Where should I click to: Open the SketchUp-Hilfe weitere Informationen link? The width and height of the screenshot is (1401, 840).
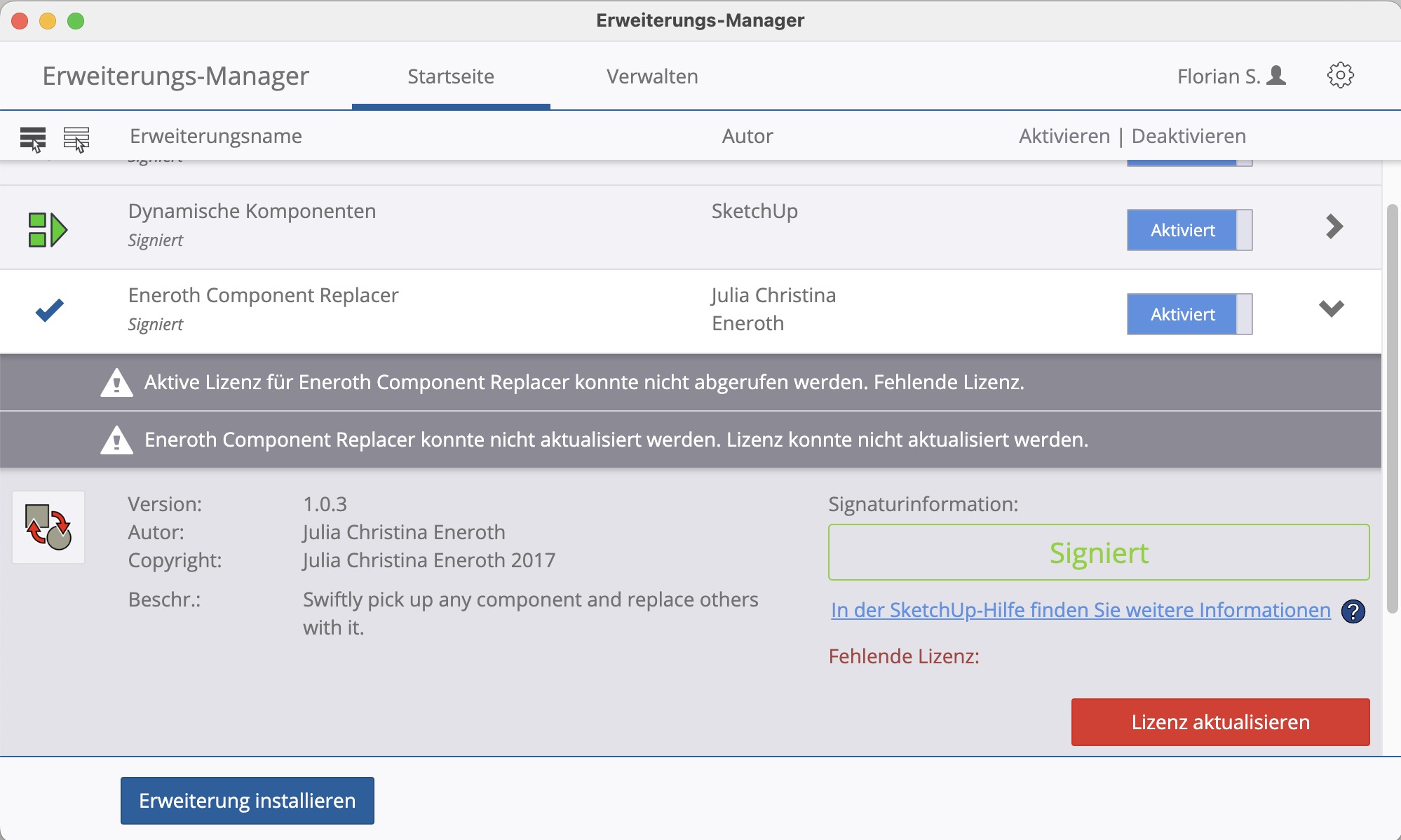(x=1080, y=610)
